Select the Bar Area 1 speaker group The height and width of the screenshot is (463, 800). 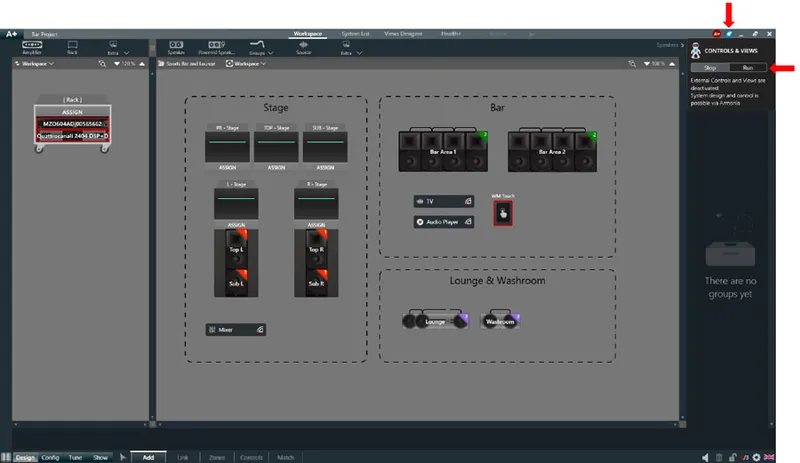coord(443,149)
